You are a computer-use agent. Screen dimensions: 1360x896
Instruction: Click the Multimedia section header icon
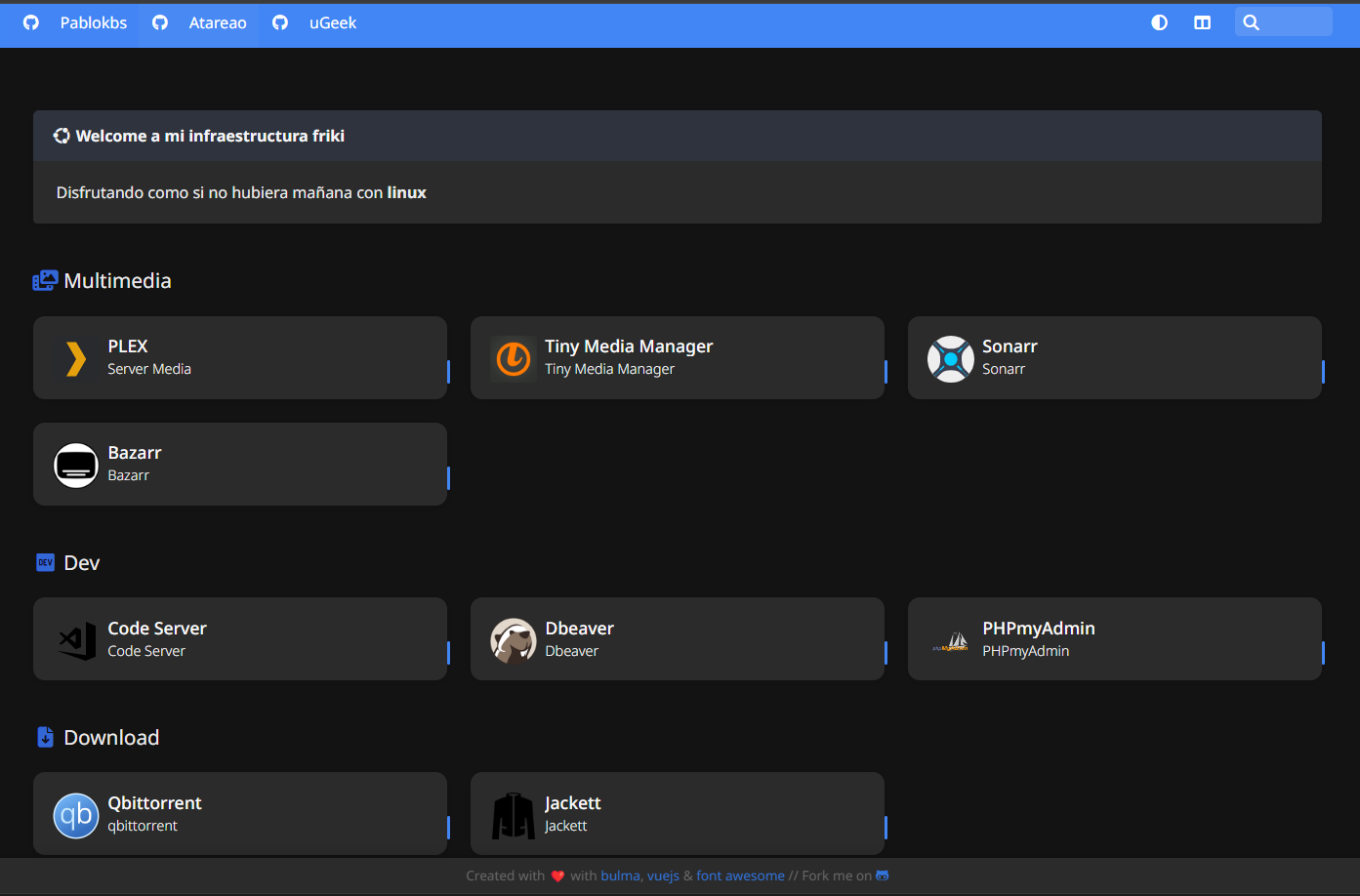coord(45,280)
